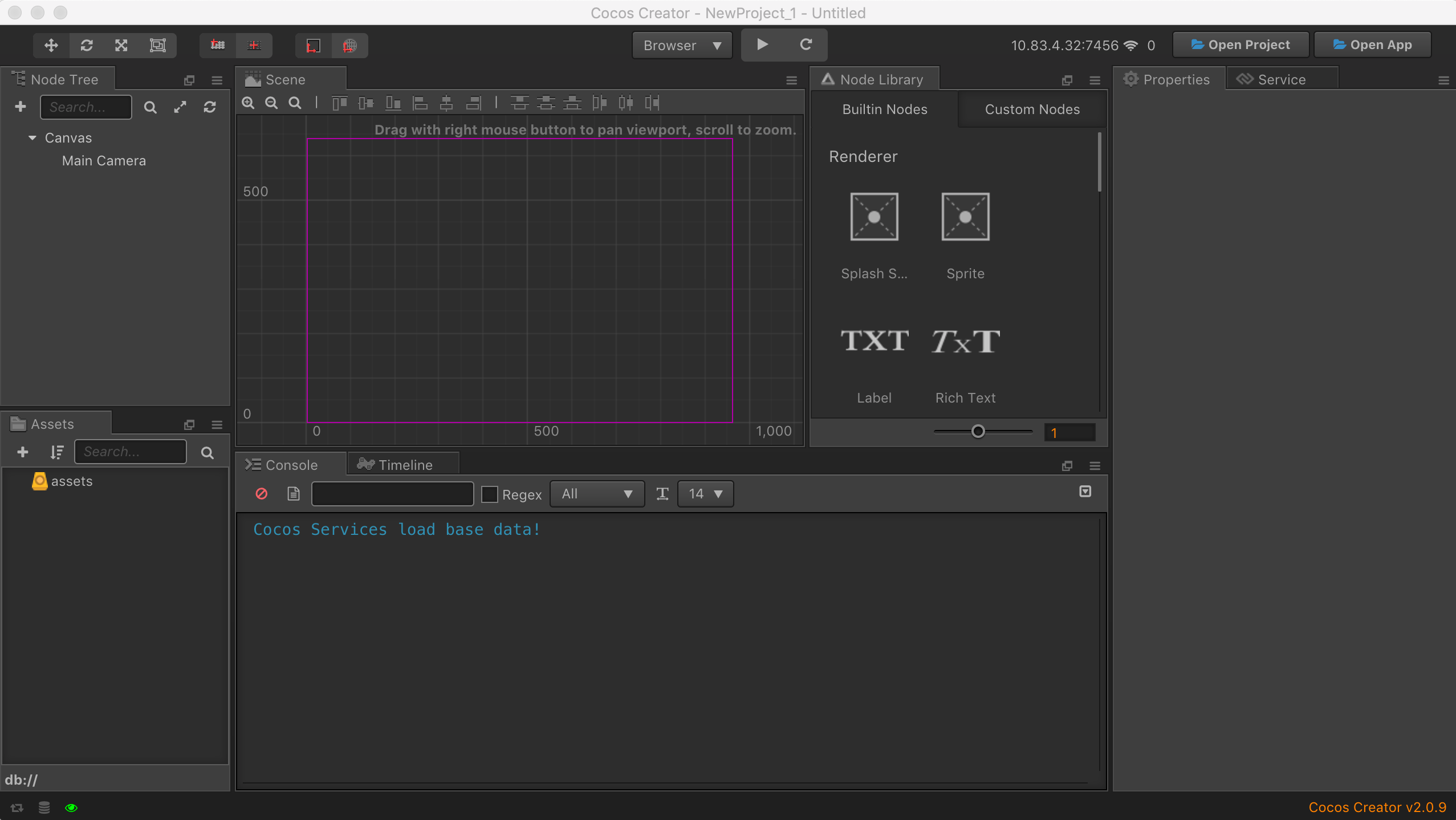
Task: Select the Builtin Nodes tab
Action: tap(885, 109)
